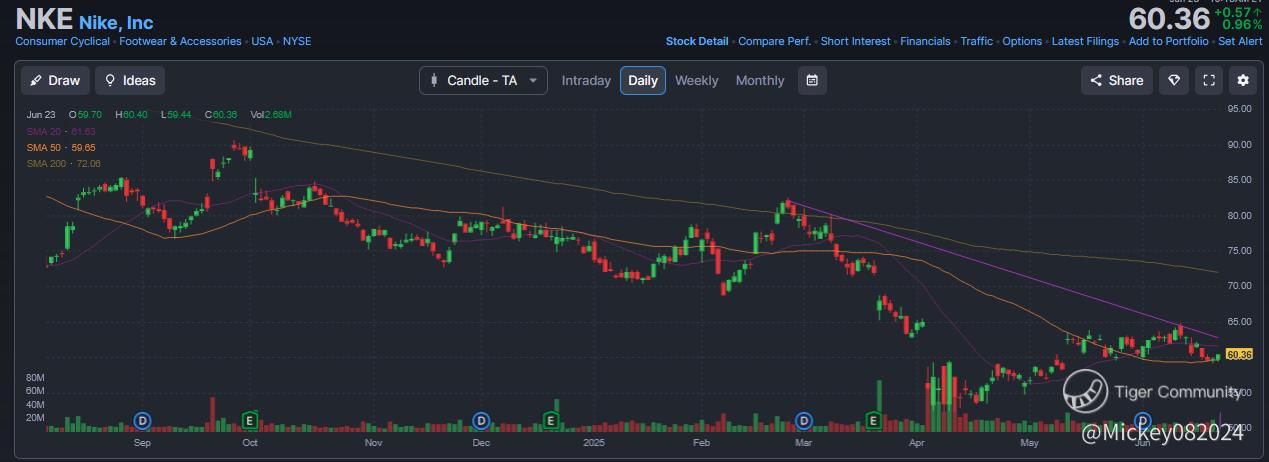The image size is (1269, 462).
Task: Click the diamond premium icon
Action: pos(1174,80)
